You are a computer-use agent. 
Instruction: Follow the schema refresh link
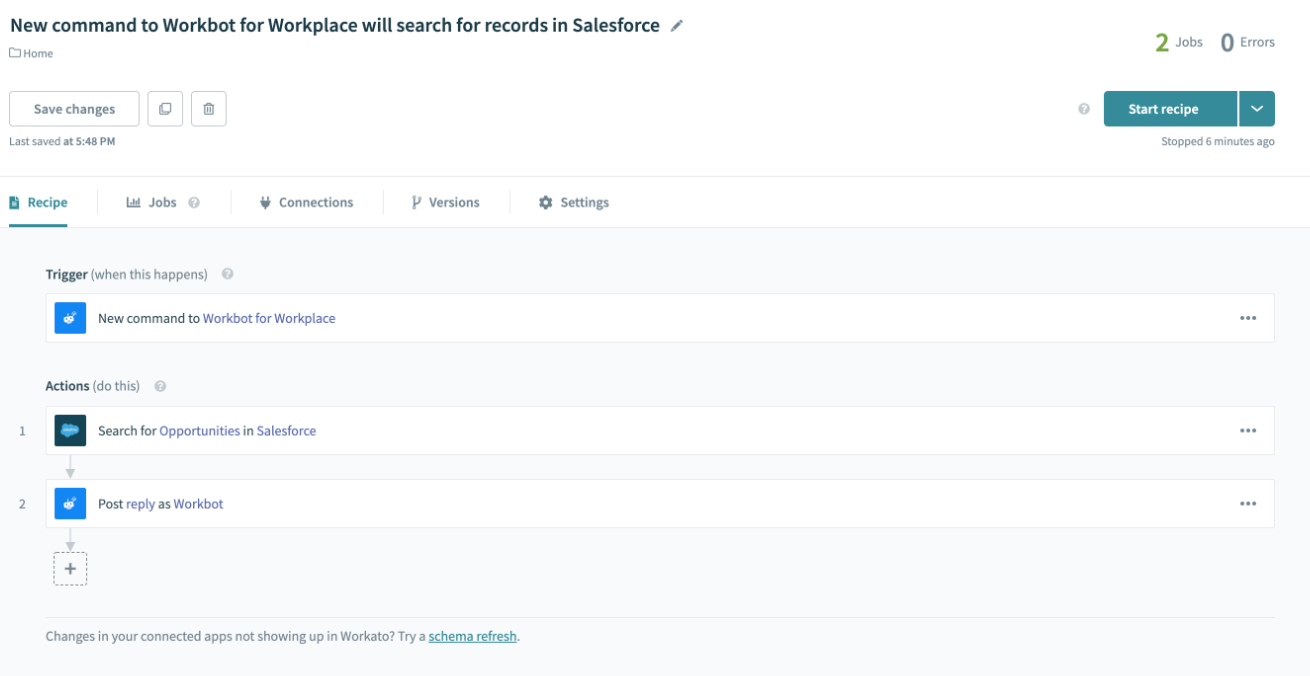pos(472,636)
